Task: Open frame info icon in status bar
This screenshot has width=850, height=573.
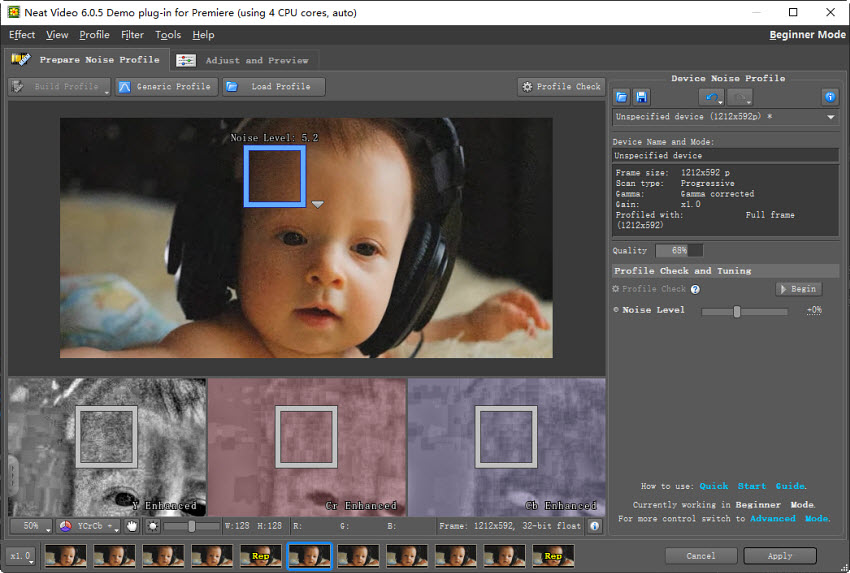Action: (x=595, y=526)
